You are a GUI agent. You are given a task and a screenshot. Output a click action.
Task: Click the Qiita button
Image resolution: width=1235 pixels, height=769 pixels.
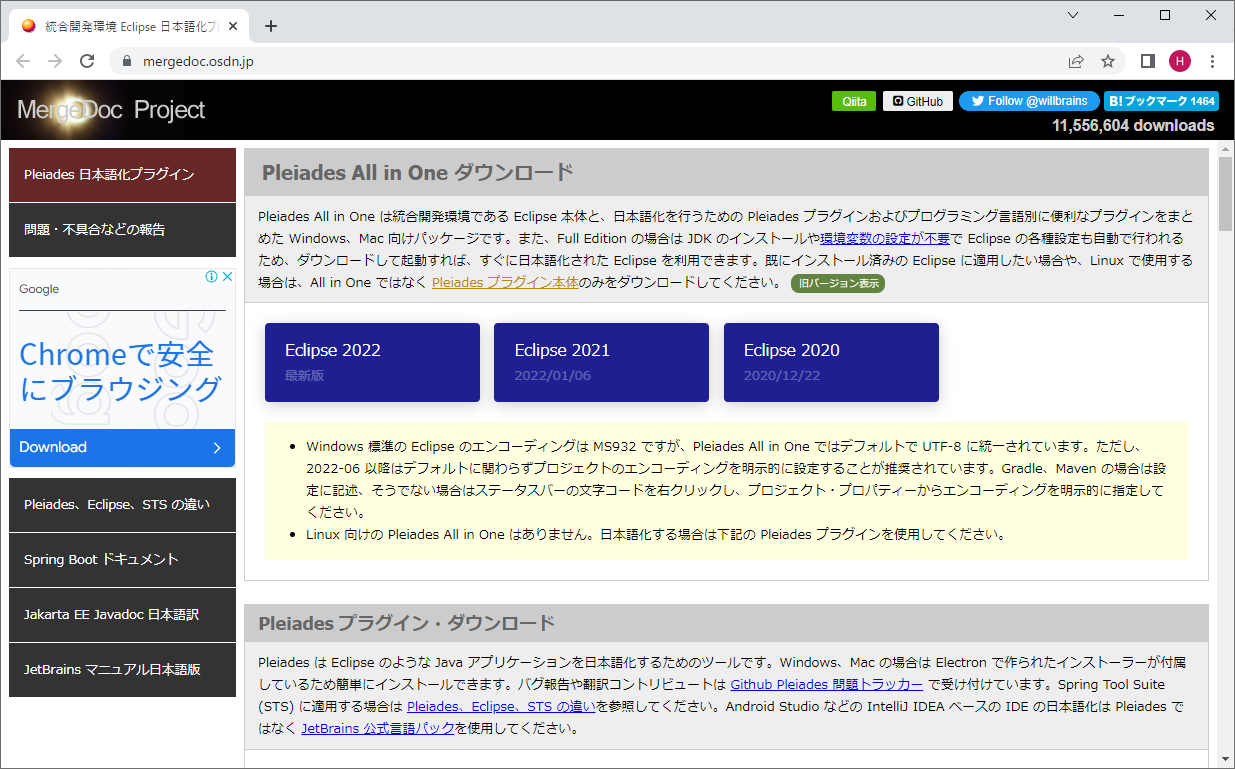(x=854, y=101)
